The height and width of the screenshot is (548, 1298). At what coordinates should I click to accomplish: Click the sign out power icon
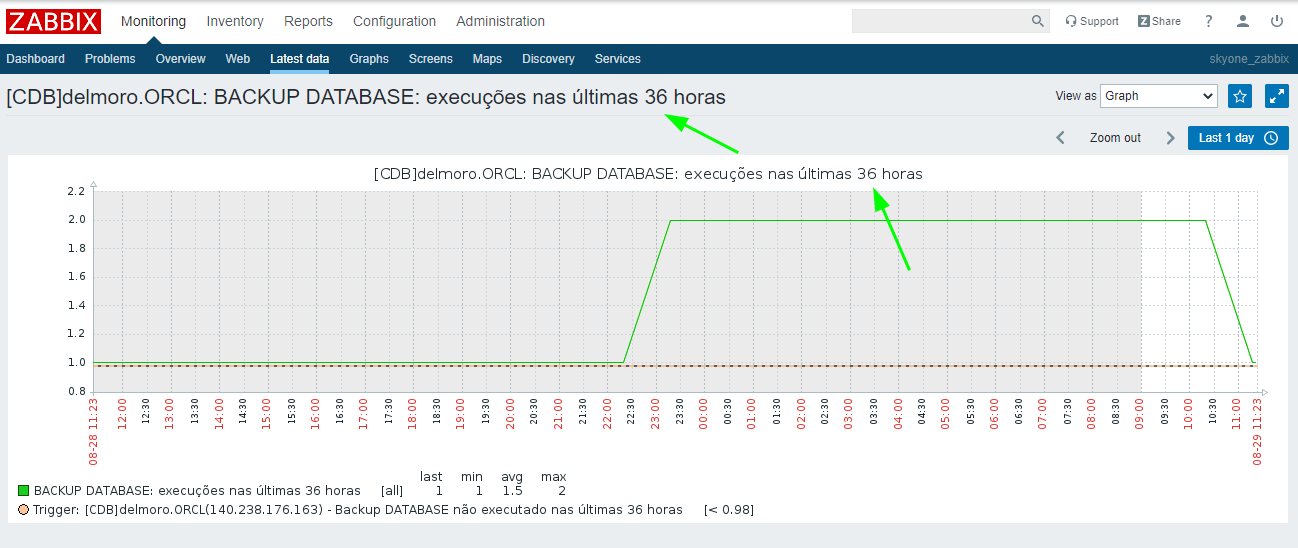(1276, 21)
